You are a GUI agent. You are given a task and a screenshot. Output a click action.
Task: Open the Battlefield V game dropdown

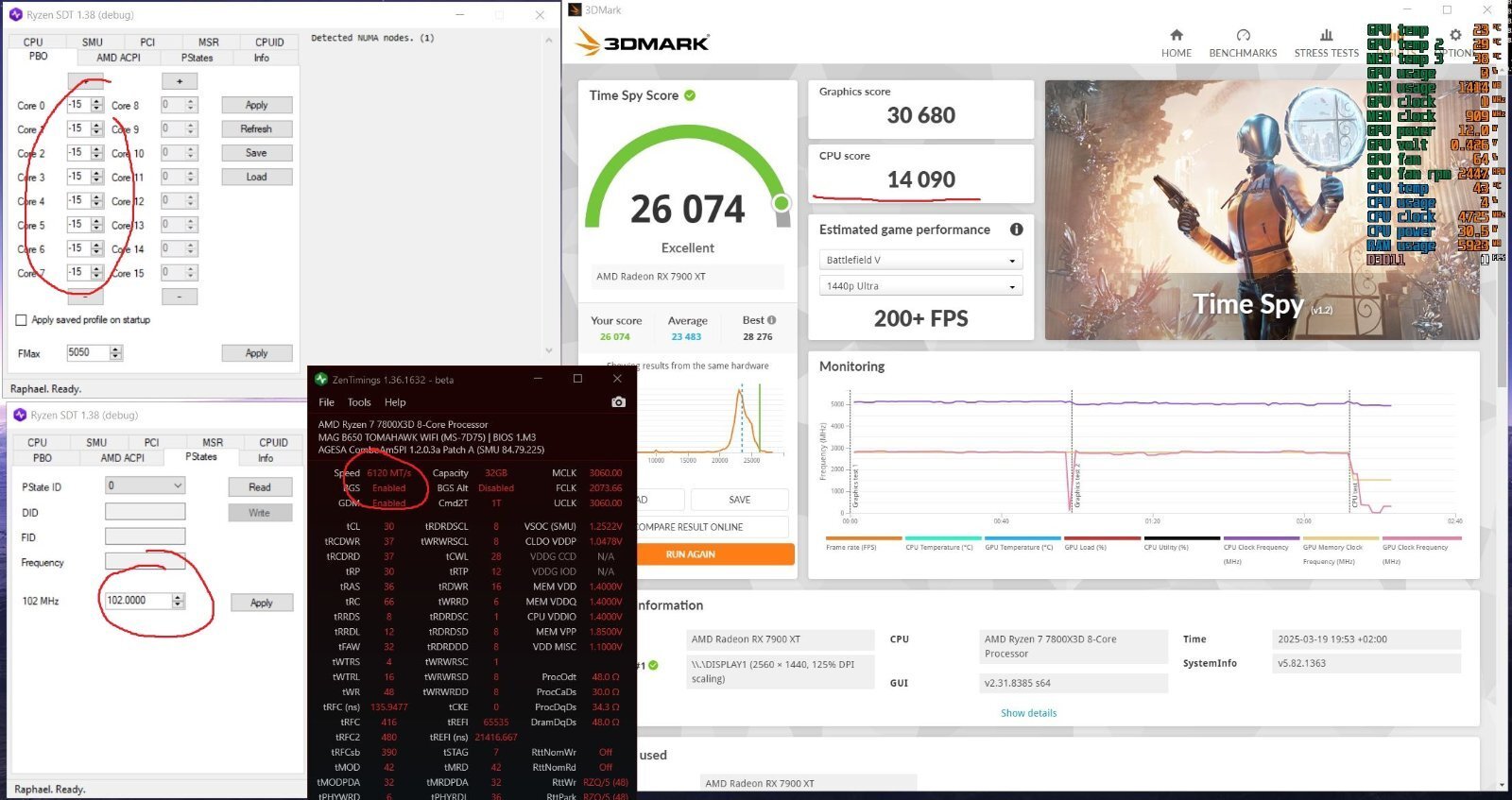921,260
